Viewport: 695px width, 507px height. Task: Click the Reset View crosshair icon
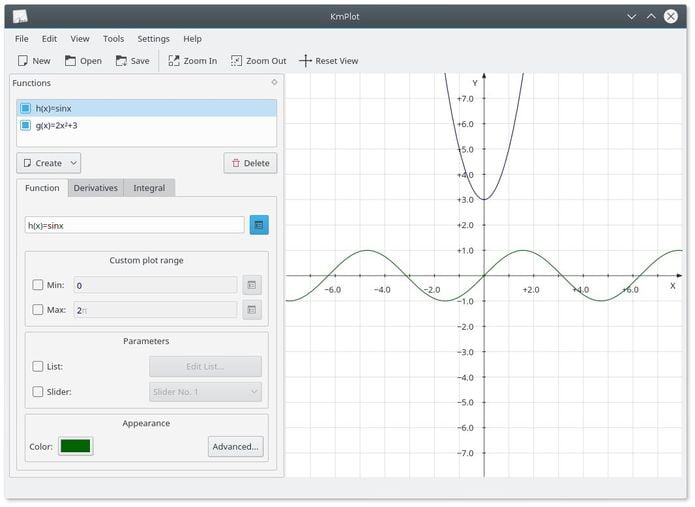tap(305, 61)
